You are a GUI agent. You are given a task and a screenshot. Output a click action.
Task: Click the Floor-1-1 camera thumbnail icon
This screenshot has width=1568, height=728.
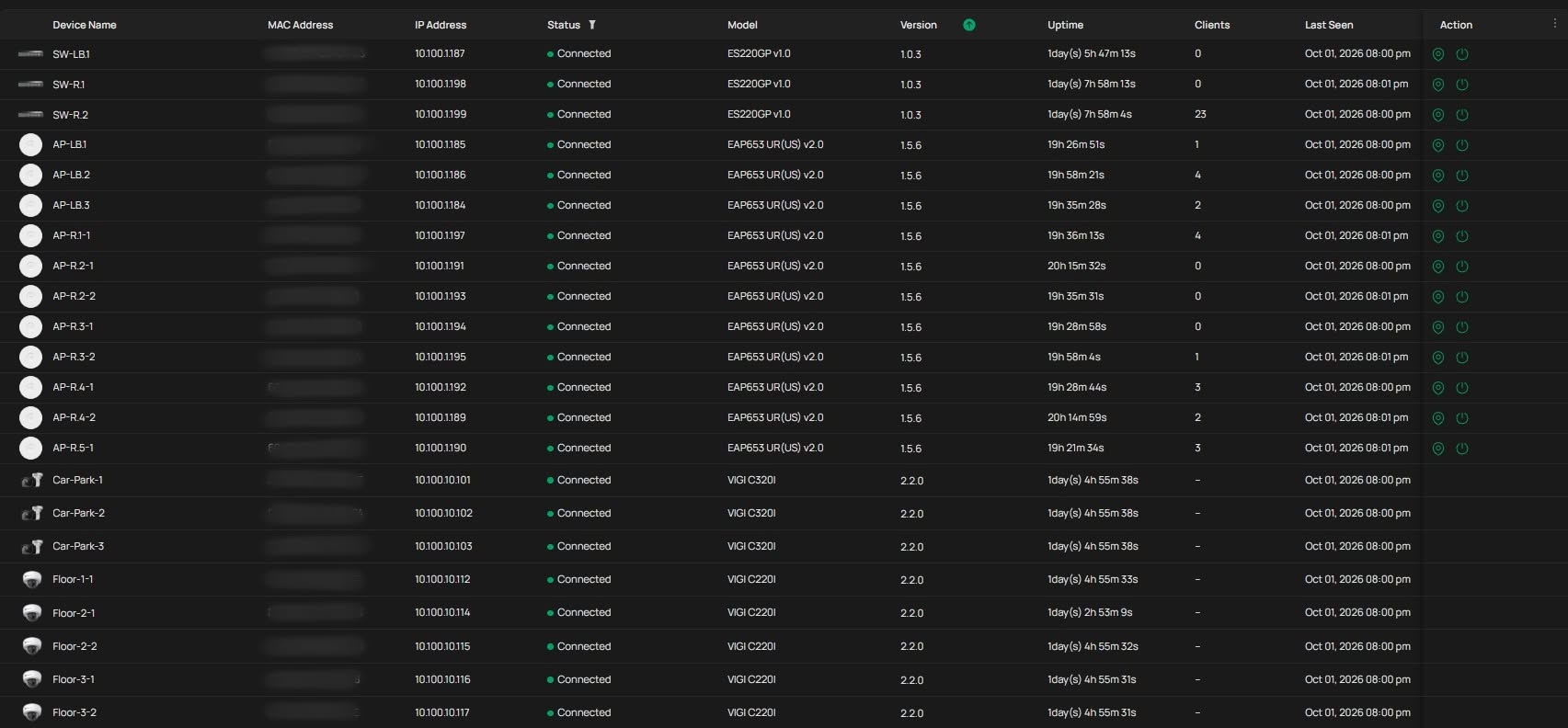point(32,579)
